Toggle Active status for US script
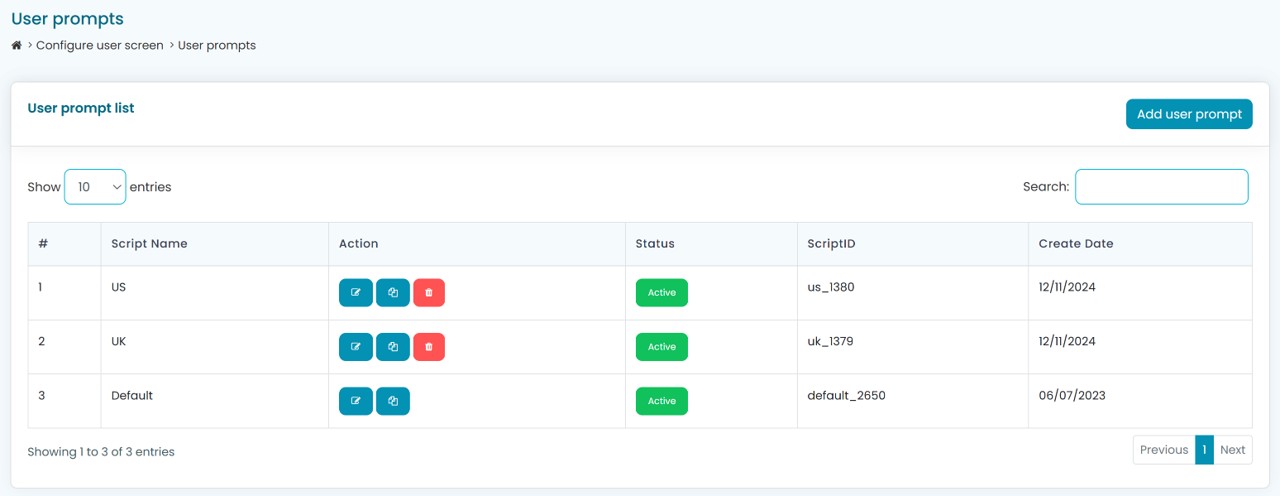 661,293
